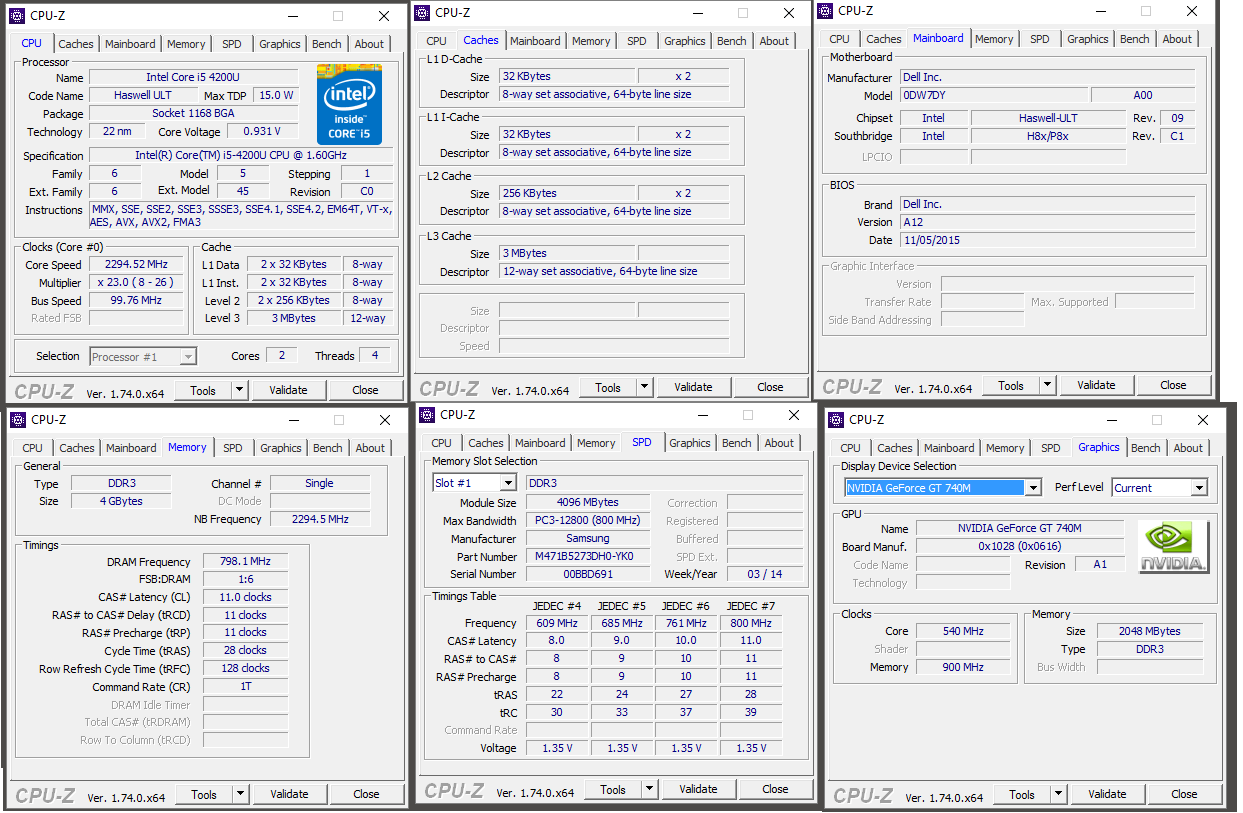
Task: Click the Tools button in the Mainboard-tab window
Action: [x=1011, y=385]
